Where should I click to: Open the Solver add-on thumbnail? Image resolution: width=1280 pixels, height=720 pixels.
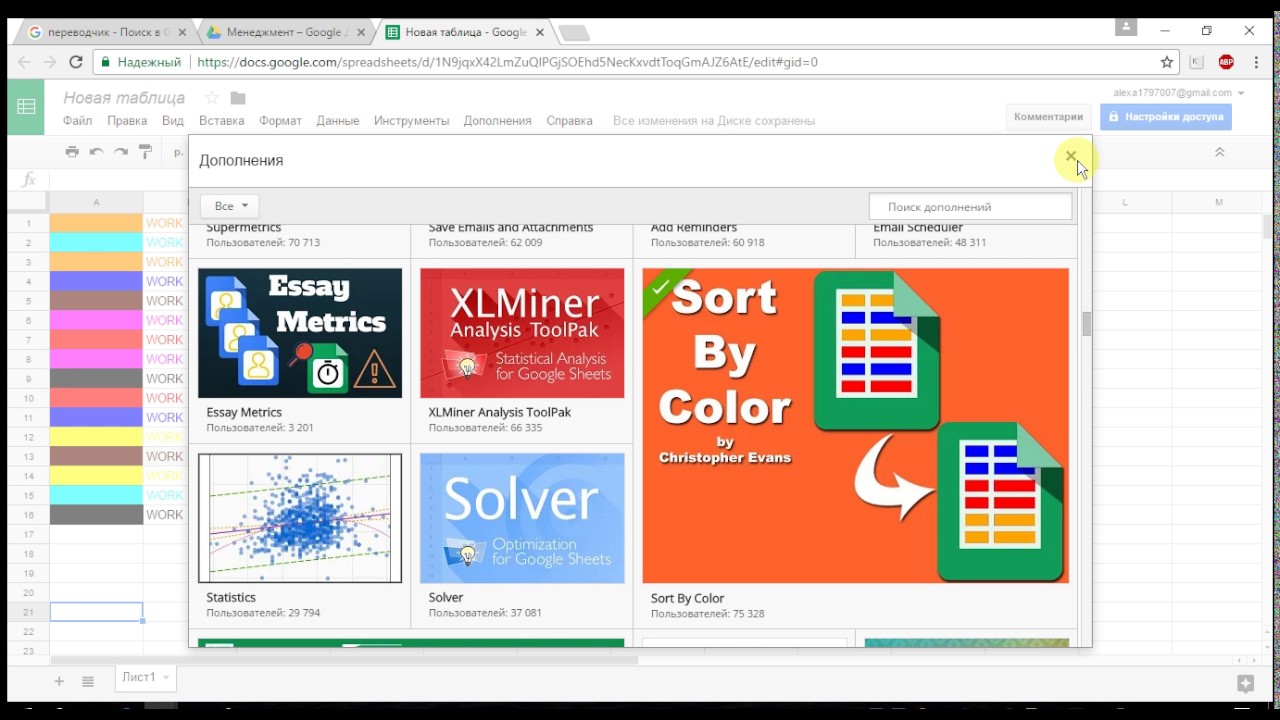coord(522,518)
